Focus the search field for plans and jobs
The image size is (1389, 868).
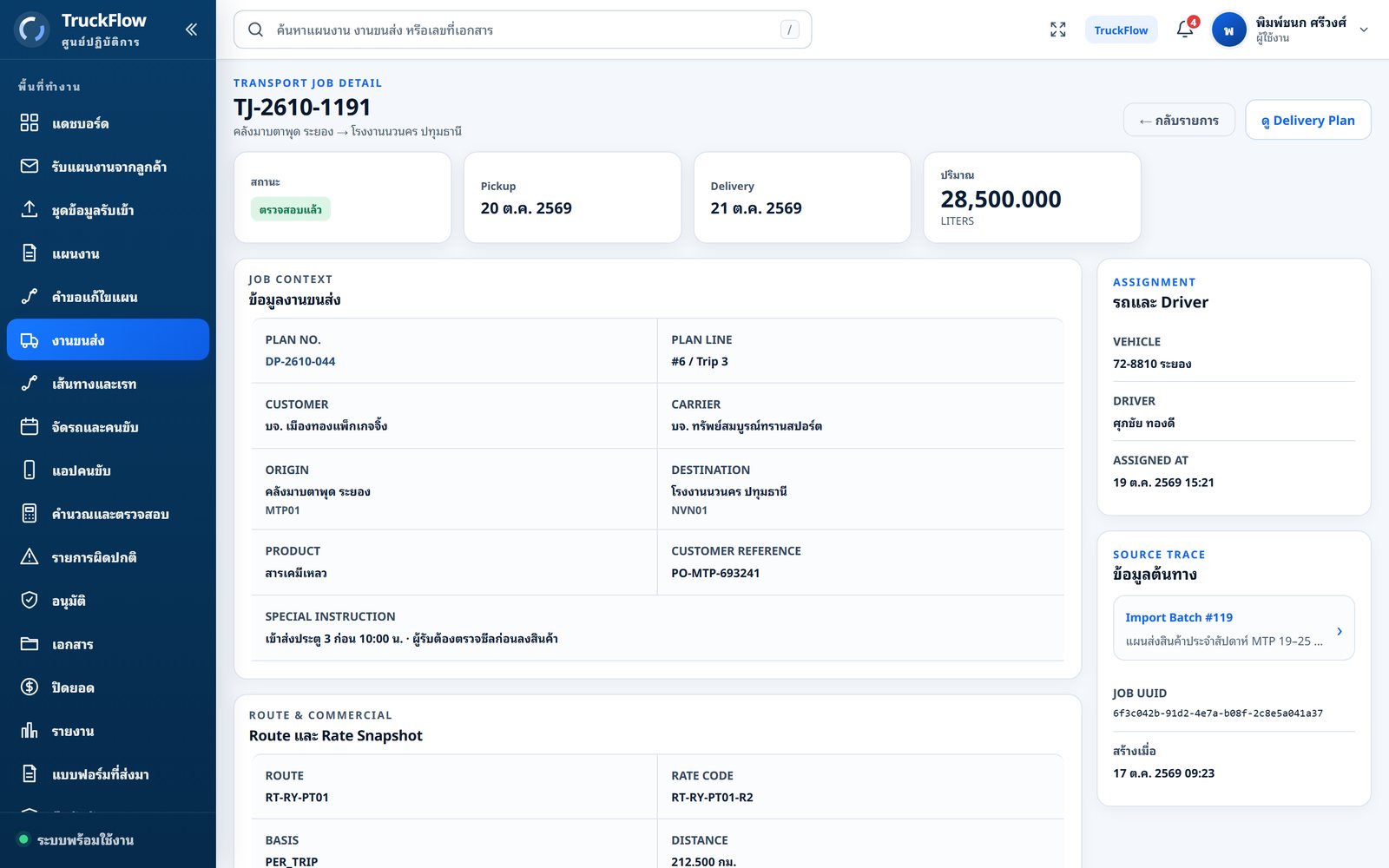click(x=523, y=30)
